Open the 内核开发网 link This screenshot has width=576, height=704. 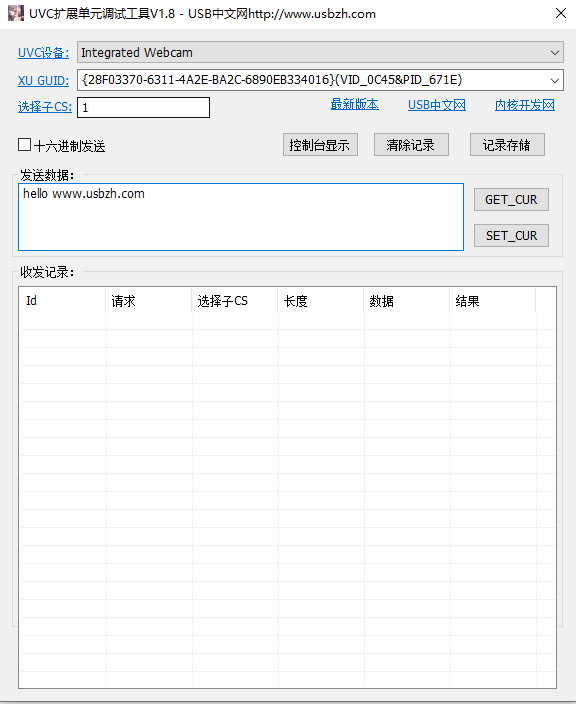[x=525, y=105]
